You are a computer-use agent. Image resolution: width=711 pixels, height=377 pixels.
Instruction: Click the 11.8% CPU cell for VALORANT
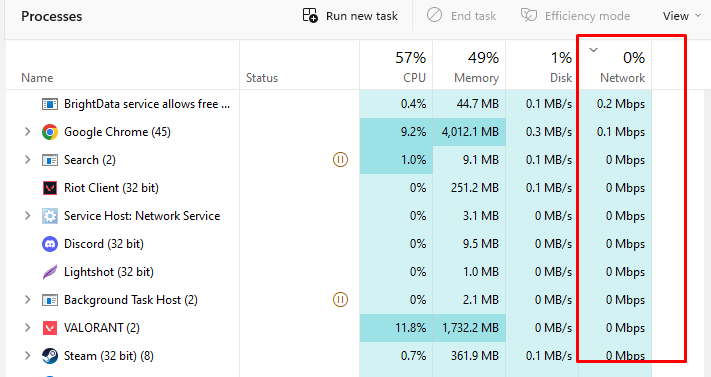point(396,328)
